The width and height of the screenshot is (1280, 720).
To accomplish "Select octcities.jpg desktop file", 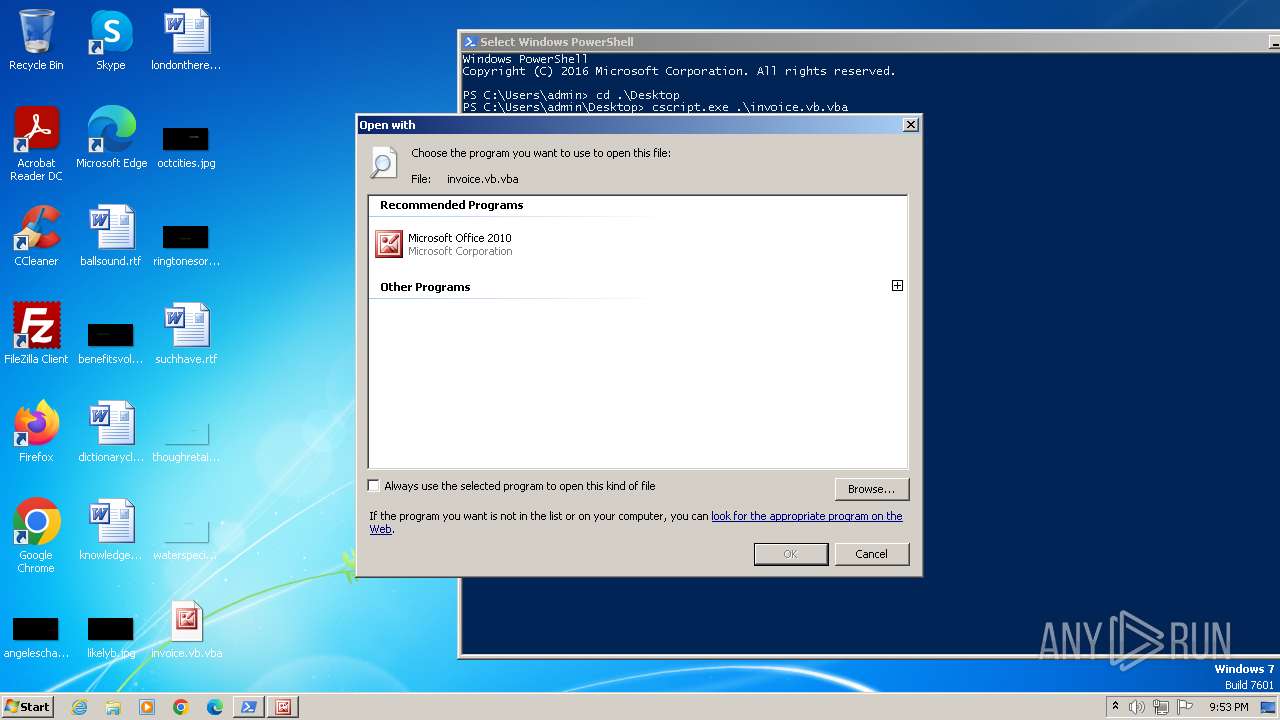I will click(x=186, y=146).
